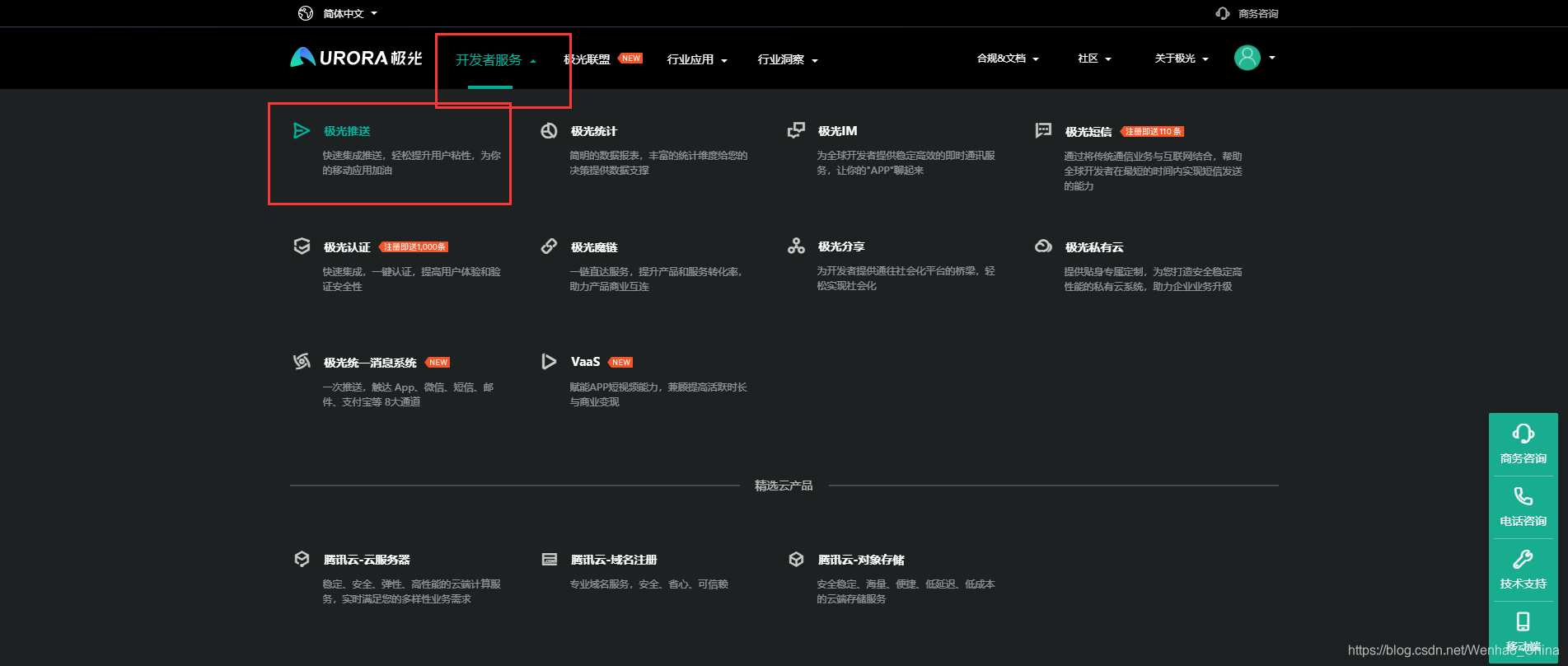This screenshot has height=666, width=1568.
Task: Click the 极光统计 description text
Action: coord(659,162)
